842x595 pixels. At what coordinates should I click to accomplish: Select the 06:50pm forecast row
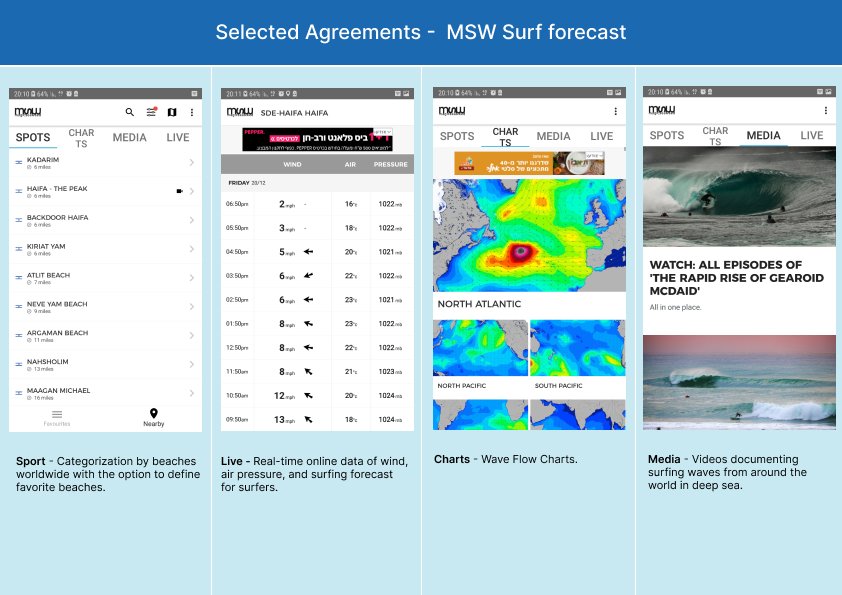pyautogui.click(x=317, y=204)
